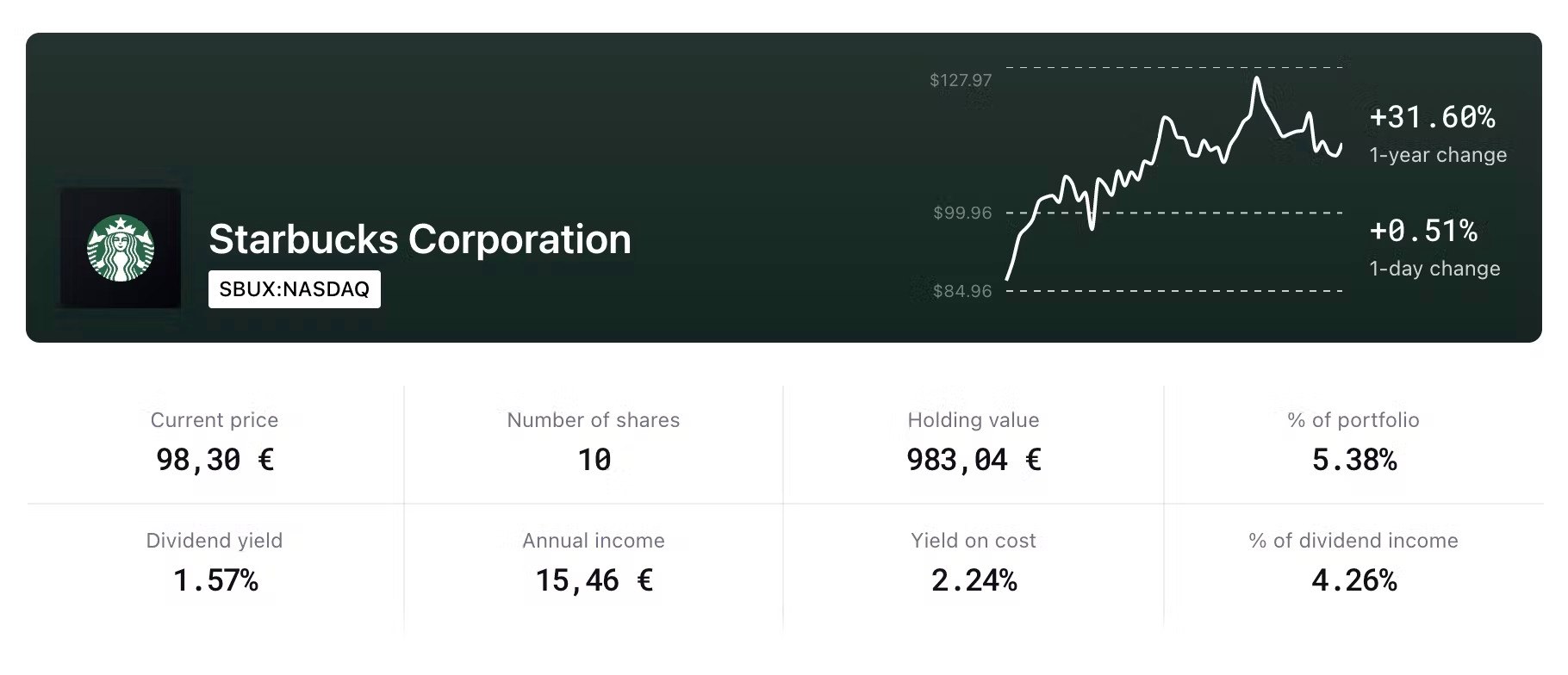Image resolution: width=1568 pixels, height=675 pixels.
Task: Click the Yield on cost 2.24% value
Action: [x=974, y=580]
